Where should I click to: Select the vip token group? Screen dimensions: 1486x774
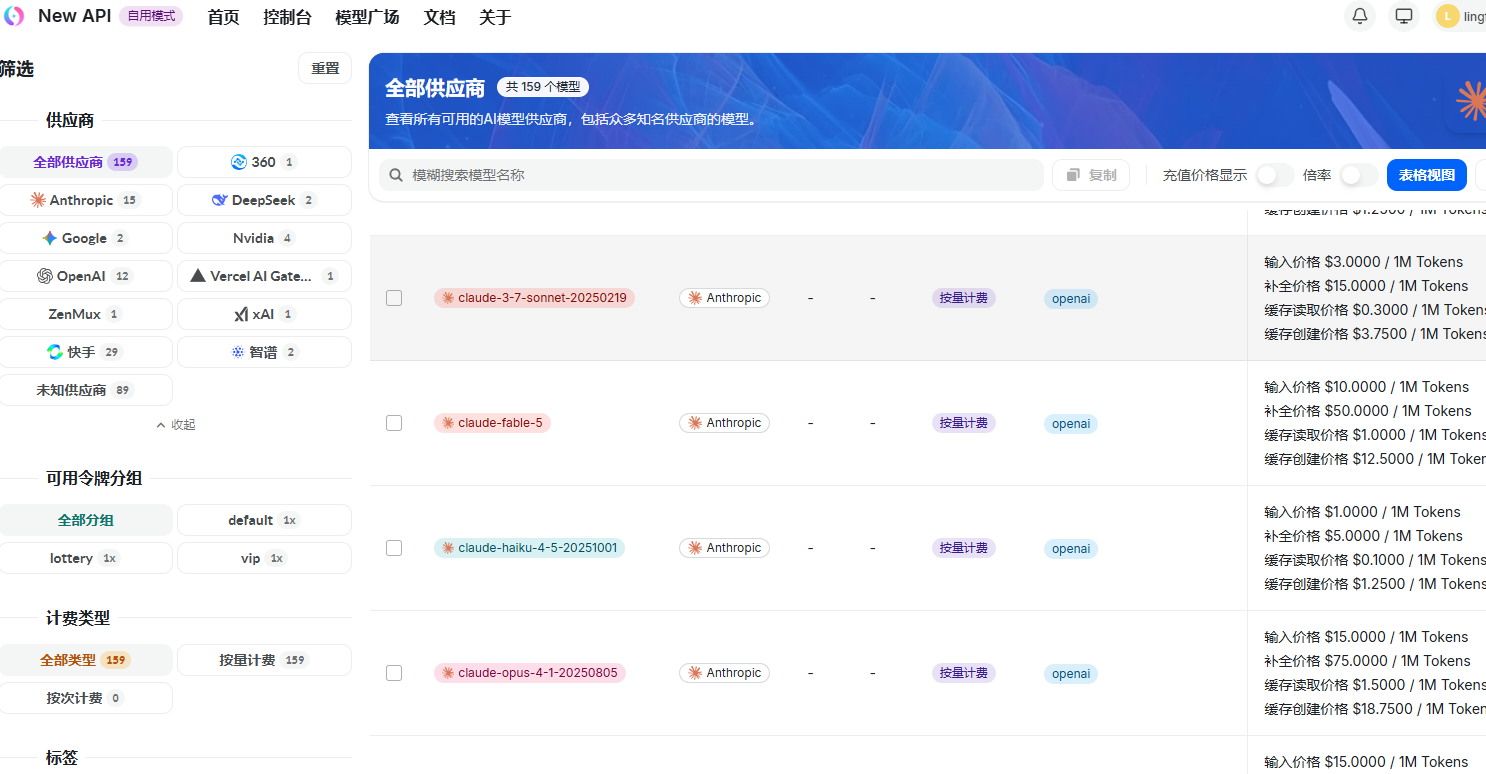coord(264,558)
